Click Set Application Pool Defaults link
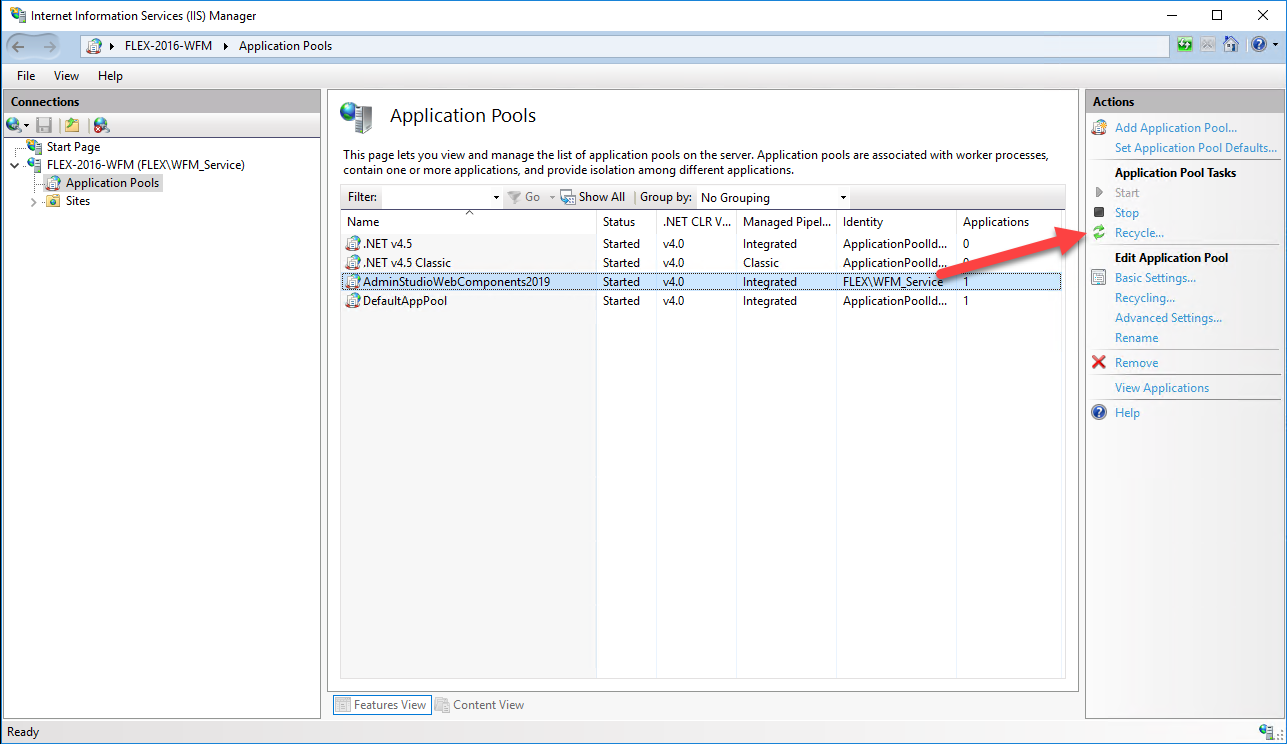Image resolution: width=1287 pixels, height=744 pixels. [x=1196, y=147]
